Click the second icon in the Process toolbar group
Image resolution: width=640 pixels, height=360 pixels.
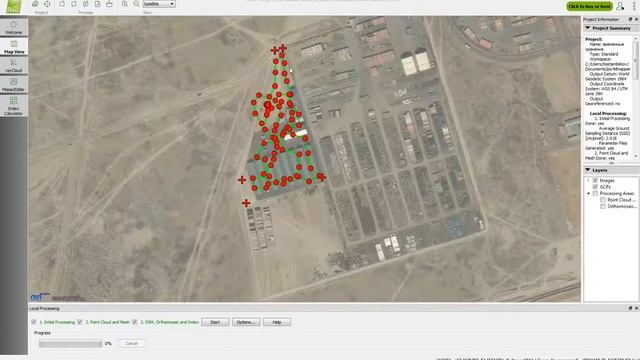(x=74, y=4)
